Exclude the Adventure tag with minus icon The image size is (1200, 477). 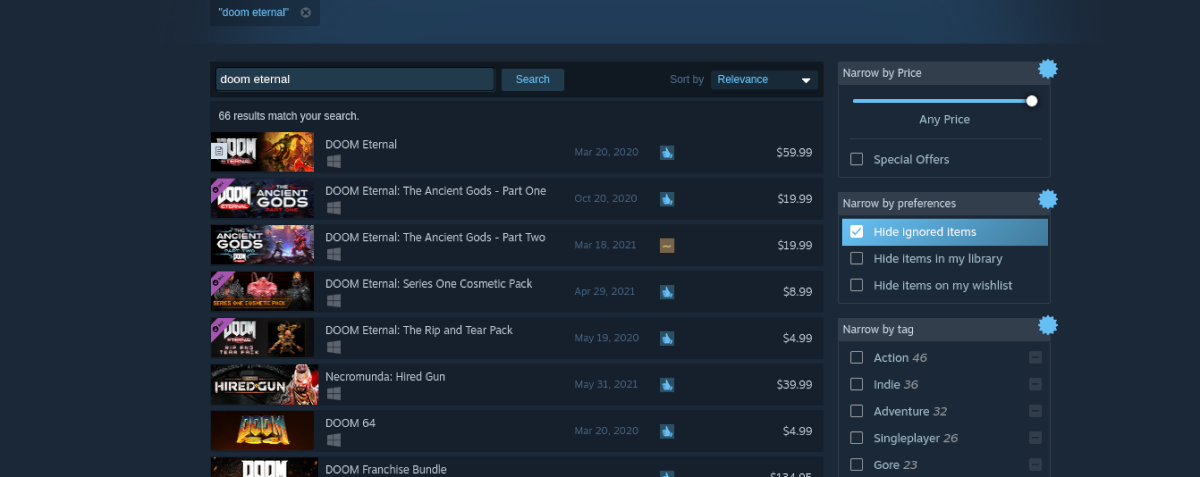pos(1035,411)
